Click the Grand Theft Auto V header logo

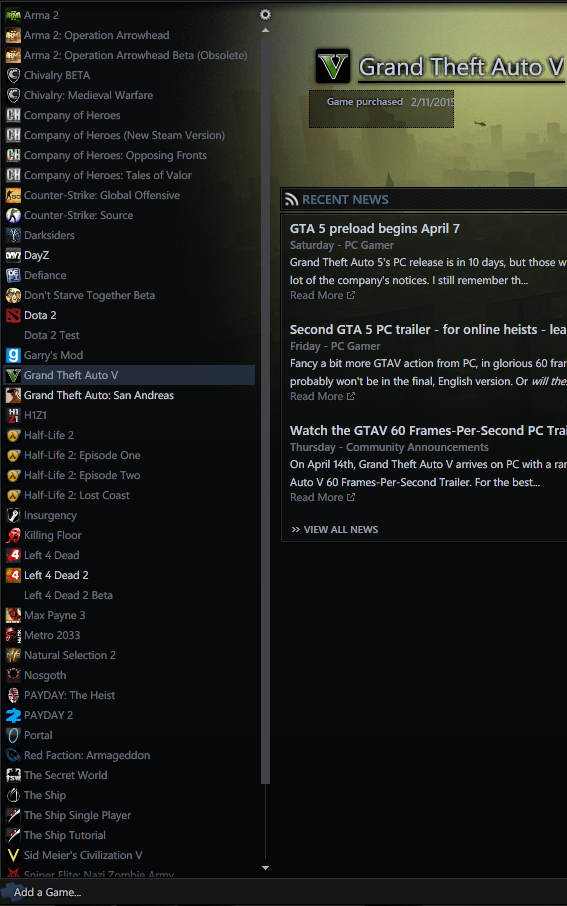pos(333,66)
